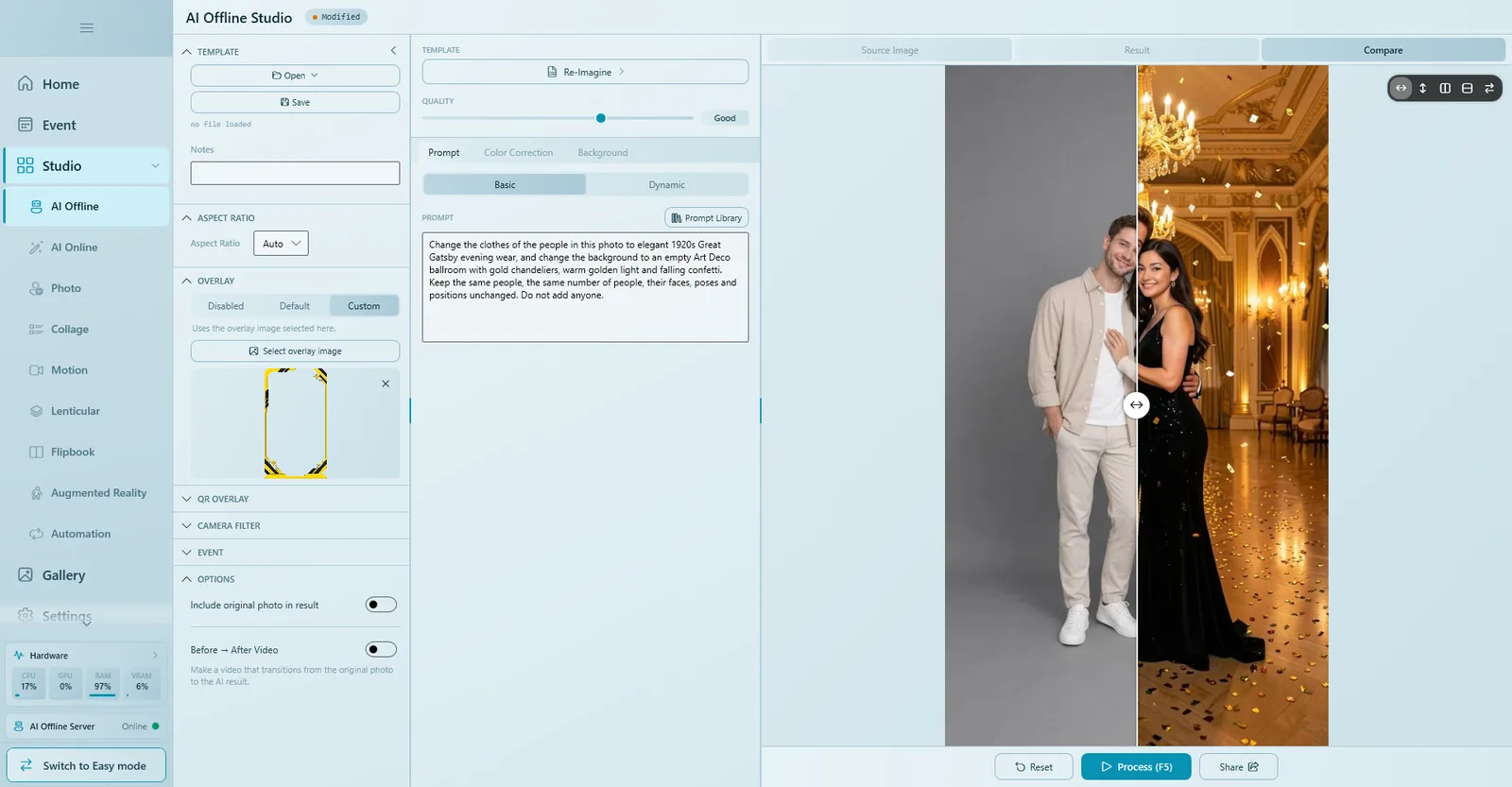Switch prompt mode to Dynamic

(x=667, y=185)
